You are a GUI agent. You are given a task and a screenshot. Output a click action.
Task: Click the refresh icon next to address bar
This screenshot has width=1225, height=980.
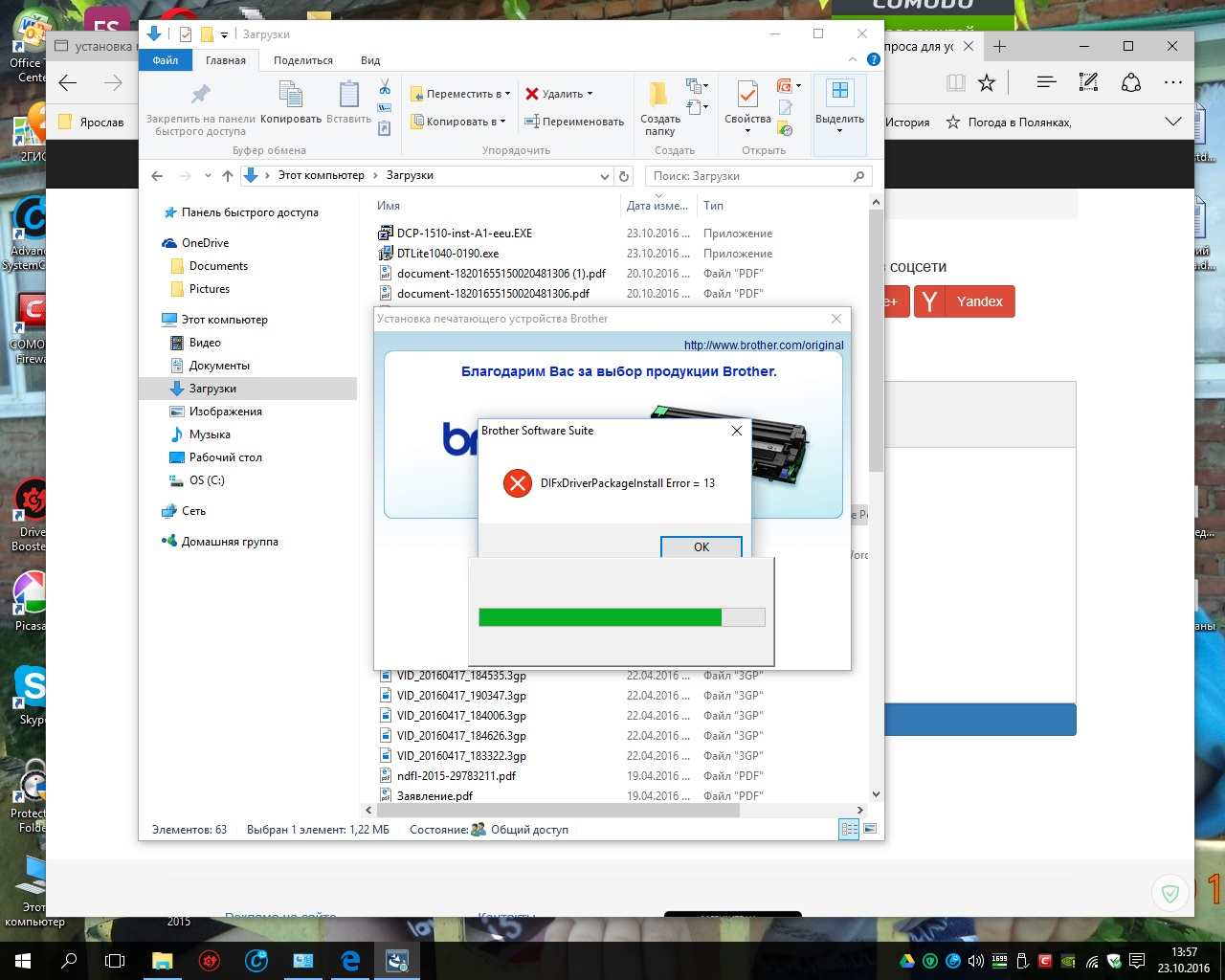tap(624, 176)
